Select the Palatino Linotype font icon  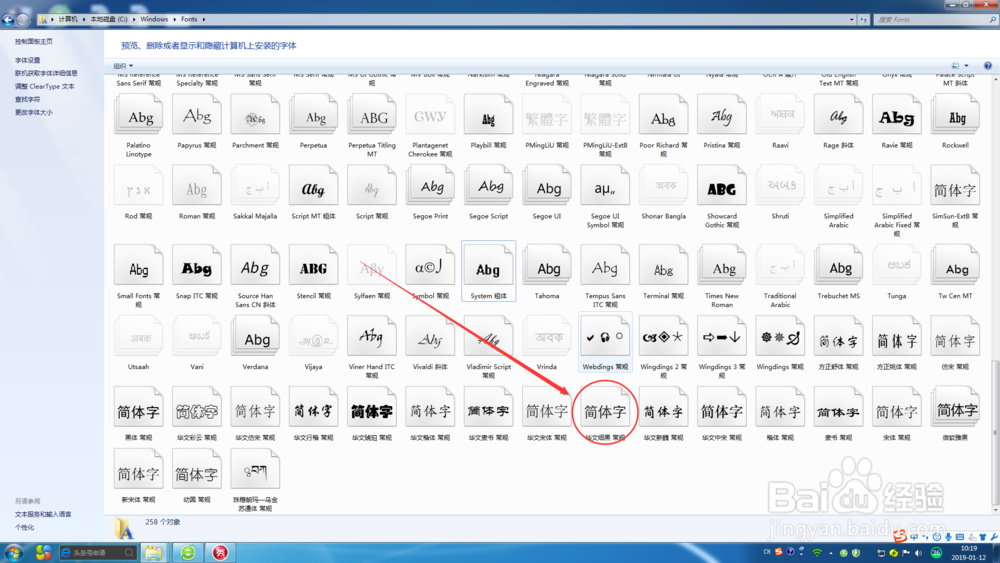(x=139, y=115)
